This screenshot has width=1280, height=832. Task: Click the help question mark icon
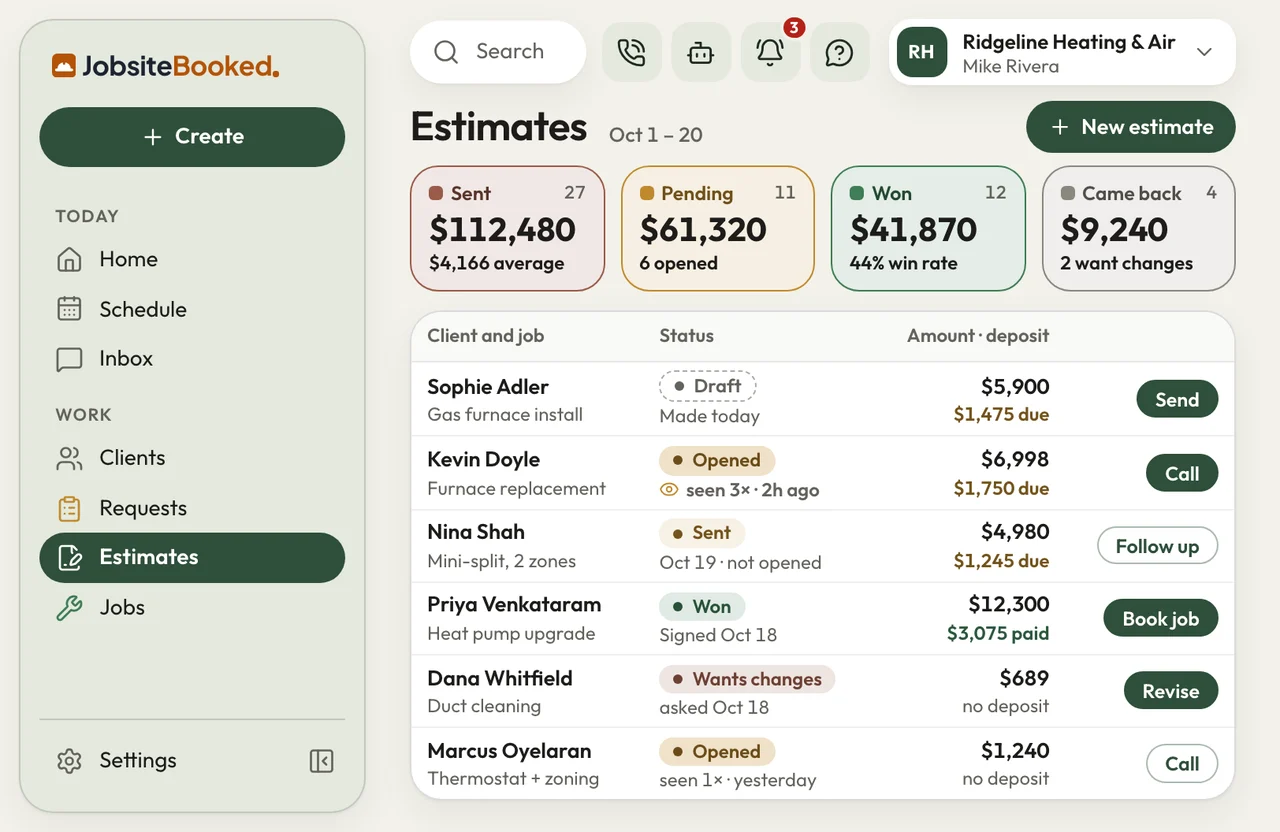pyautogui.click(x=839, y=52)
